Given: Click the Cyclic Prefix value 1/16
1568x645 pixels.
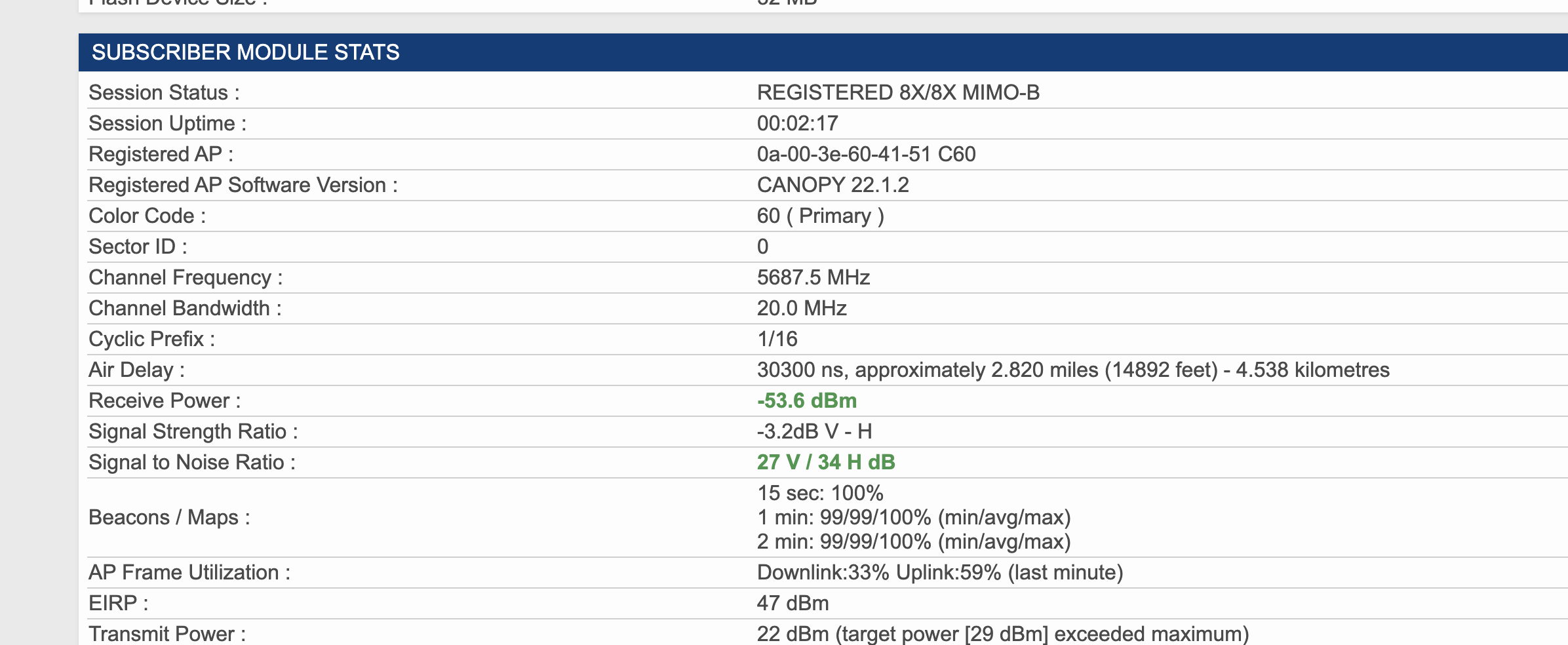Looking at the screenshot, I should coord(777,339).
